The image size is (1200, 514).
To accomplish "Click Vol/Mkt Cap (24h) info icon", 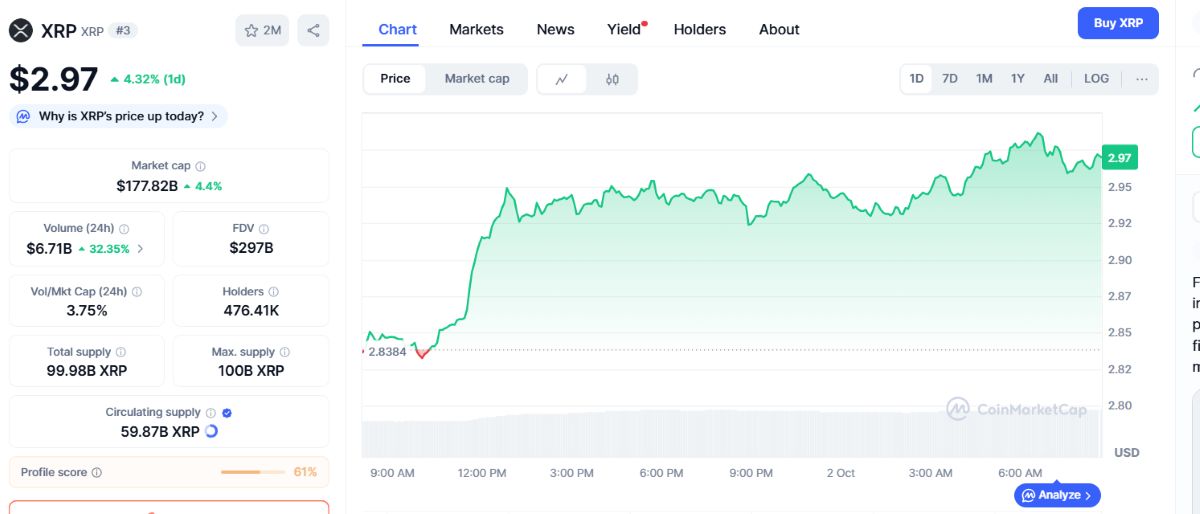I will [x=137, y=292].
